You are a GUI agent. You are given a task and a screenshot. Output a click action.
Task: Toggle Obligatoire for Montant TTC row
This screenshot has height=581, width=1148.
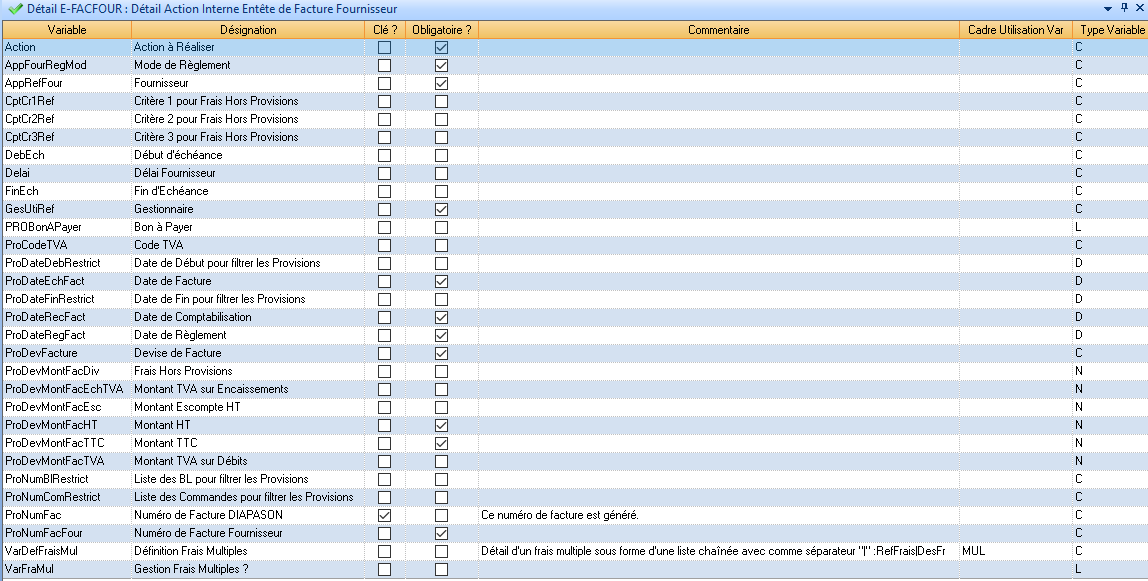coord(441,443)
